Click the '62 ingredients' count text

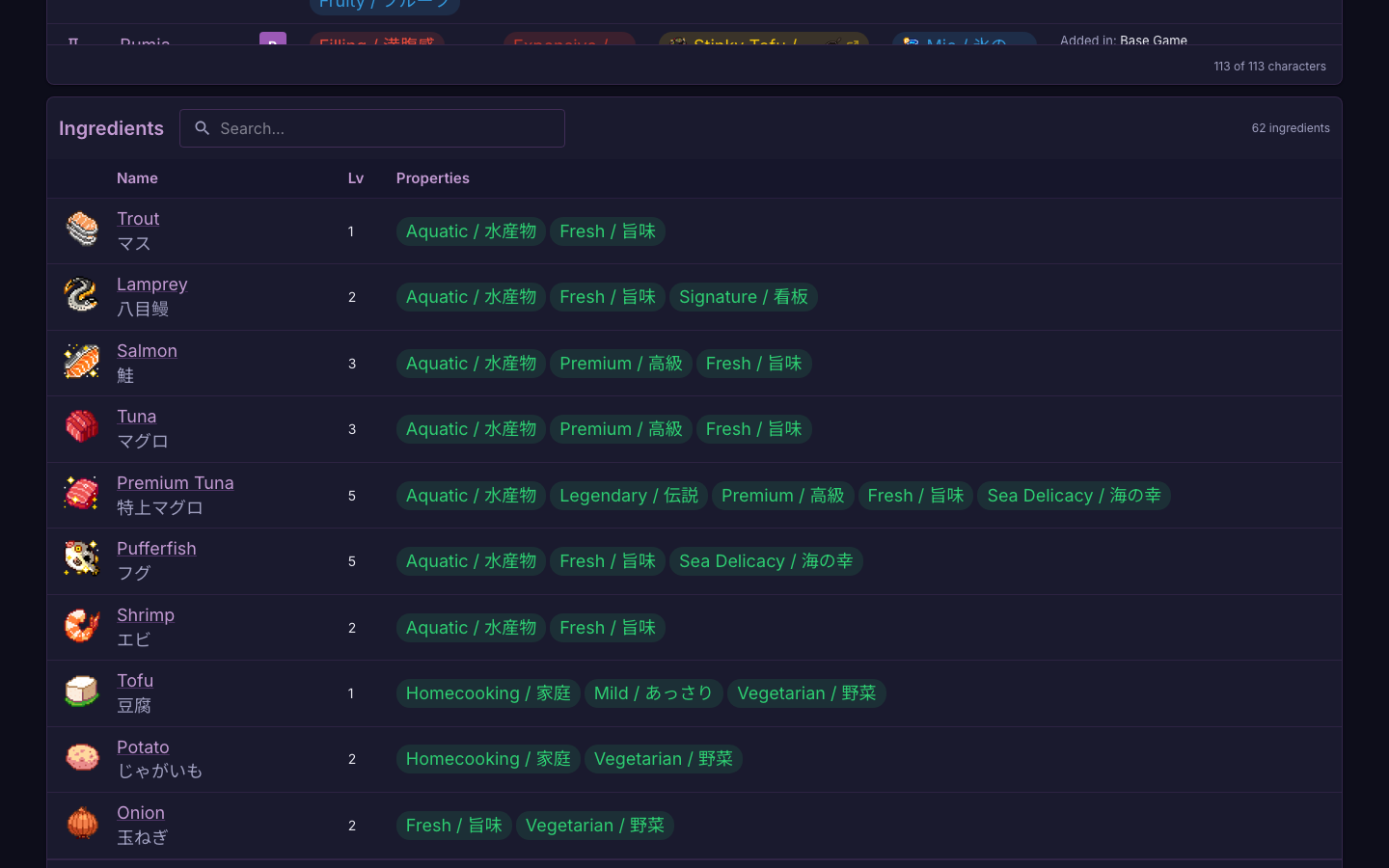[1291, 128]
